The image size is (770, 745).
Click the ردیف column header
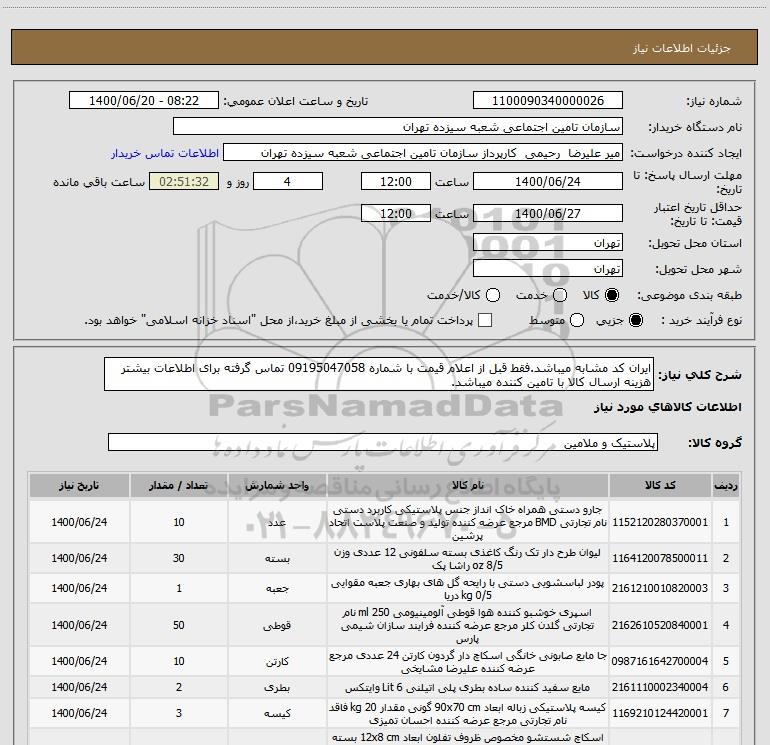[725, 485]
